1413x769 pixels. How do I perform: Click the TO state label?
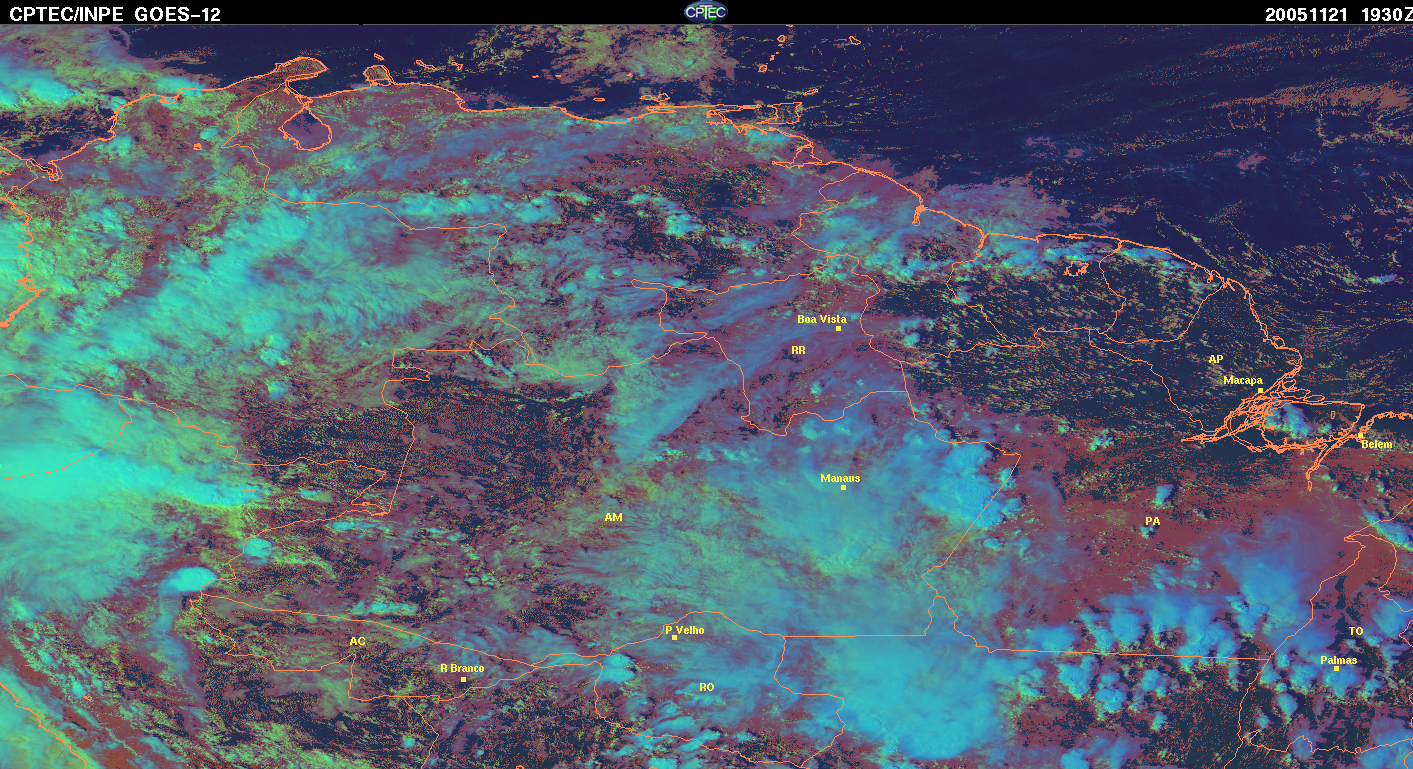(1355, 631)
